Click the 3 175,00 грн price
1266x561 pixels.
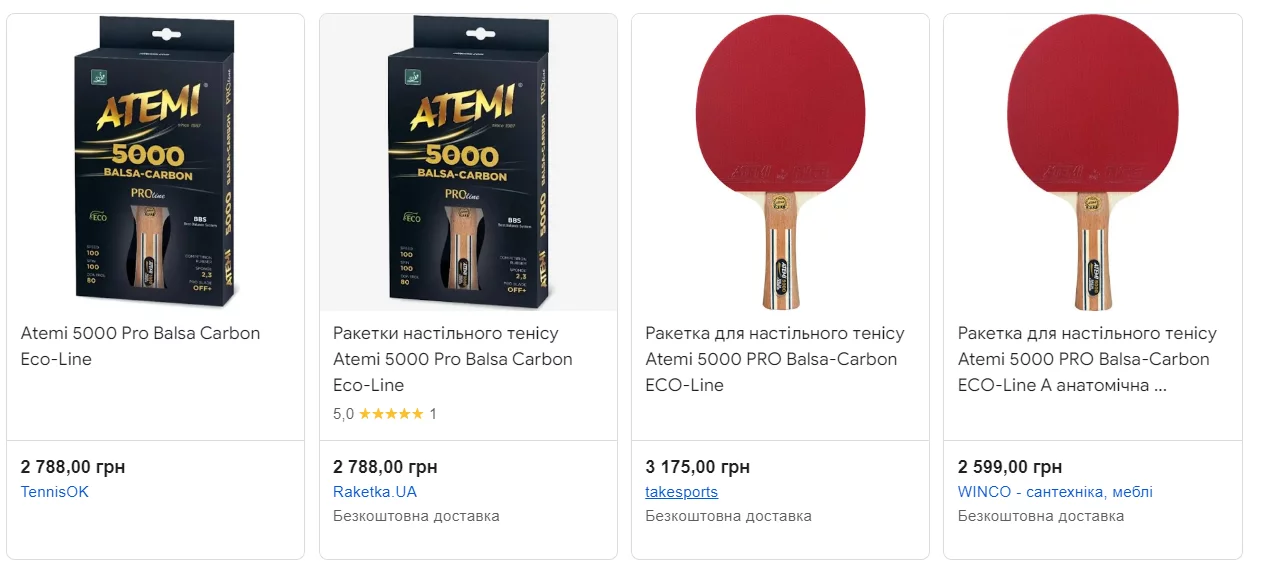[697, 467]
